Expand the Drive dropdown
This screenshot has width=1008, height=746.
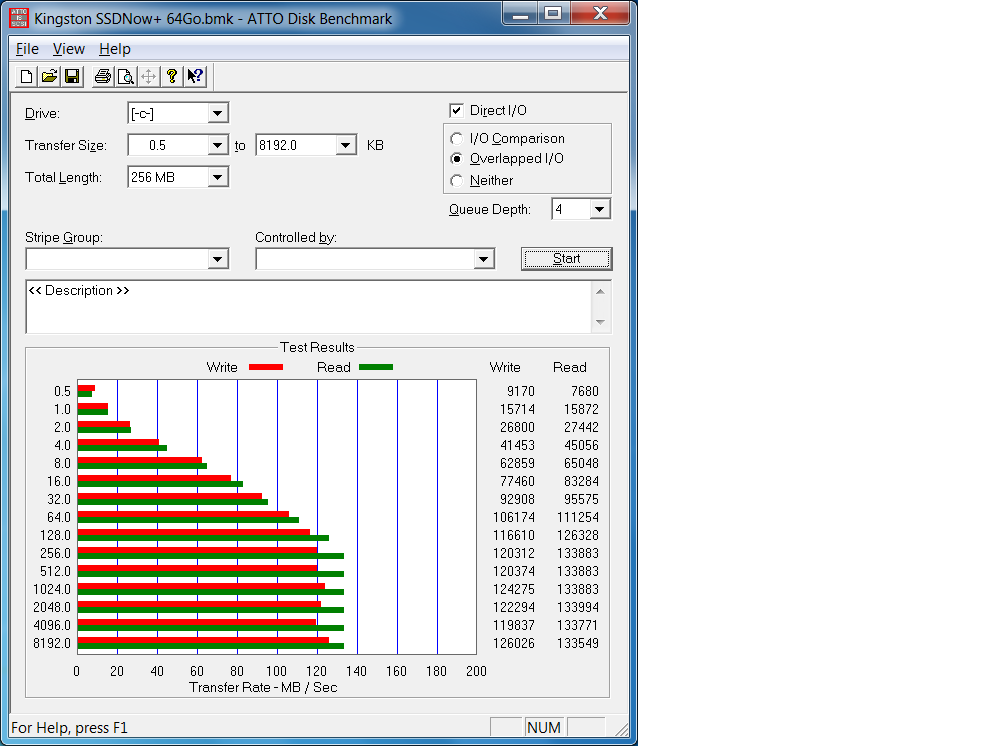(218, 113)
